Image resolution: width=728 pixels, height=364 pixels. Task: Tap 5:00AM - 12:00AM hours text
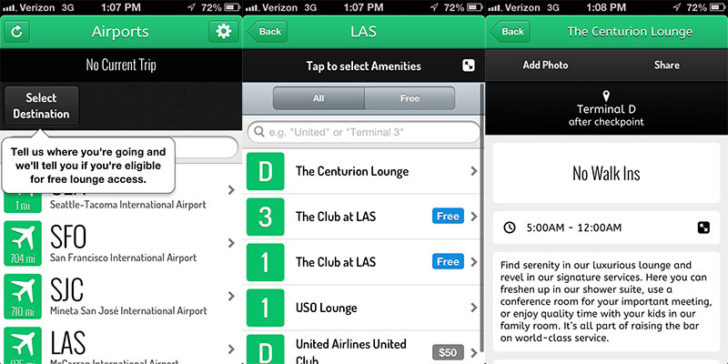click(574, 228)
